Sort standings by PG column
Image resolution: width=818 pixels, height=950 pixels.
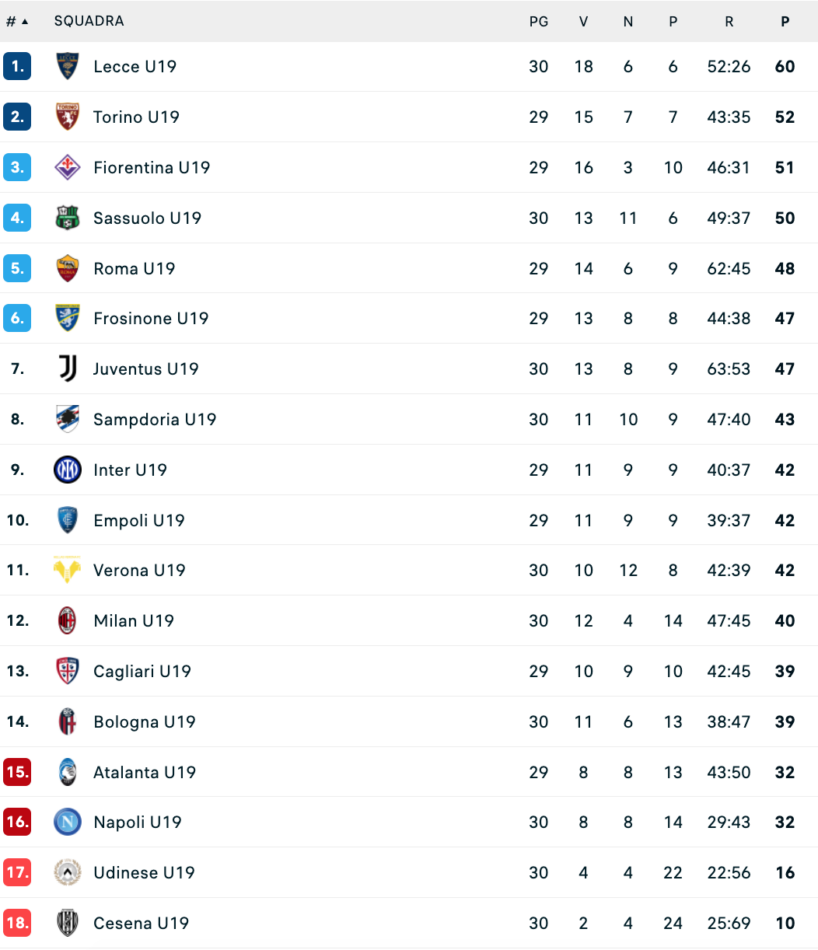(x=539, y=21)
